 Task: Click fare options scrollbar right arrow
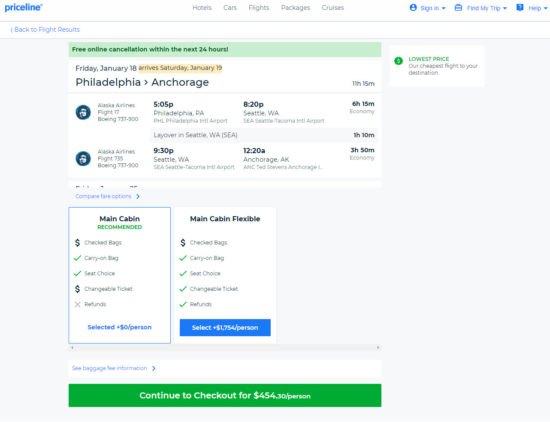pyautogui.click(x=378, y=348)
